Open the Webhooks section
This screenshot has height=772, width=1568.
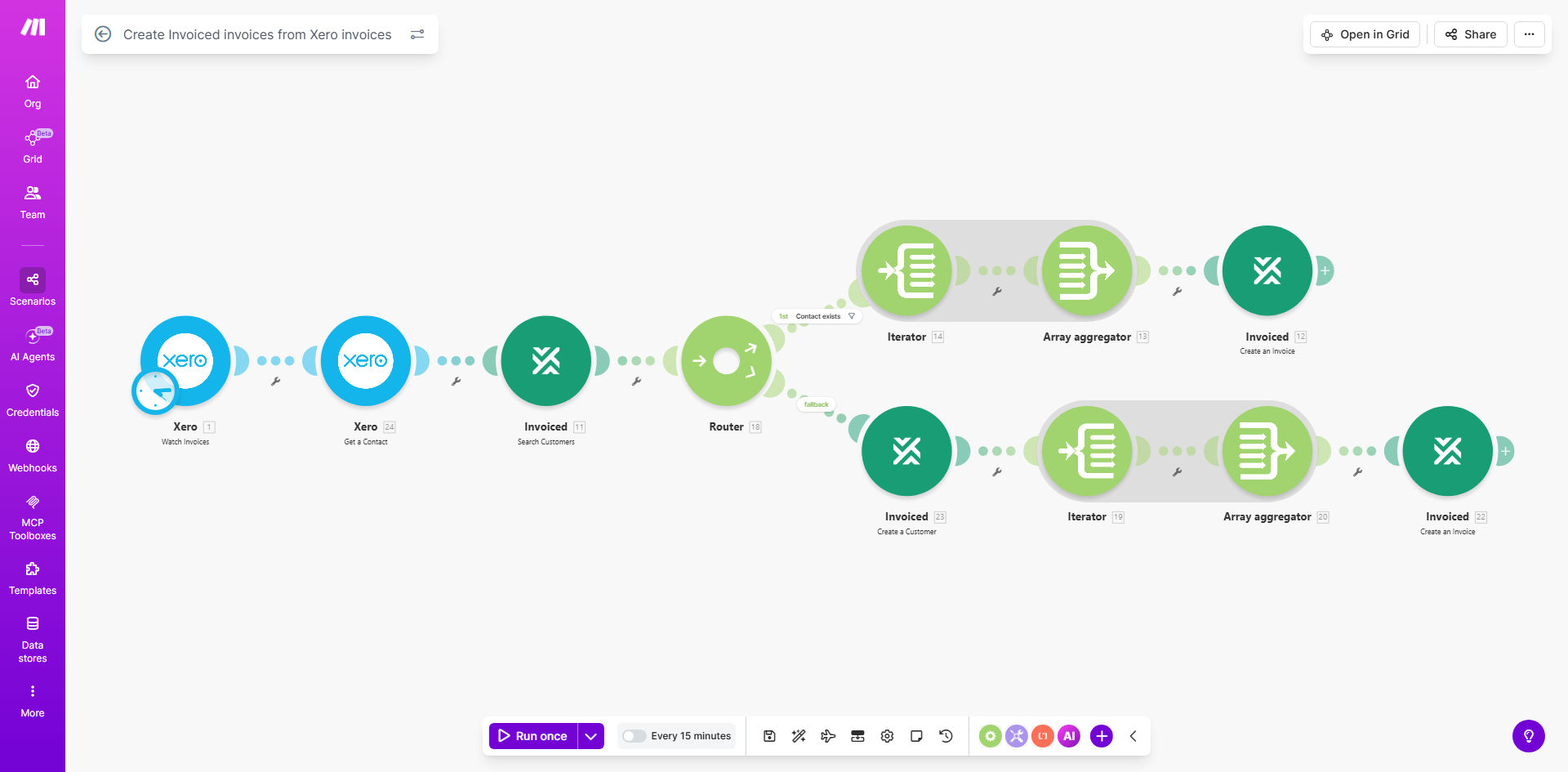pyautogui.click(x=33, y=456)
